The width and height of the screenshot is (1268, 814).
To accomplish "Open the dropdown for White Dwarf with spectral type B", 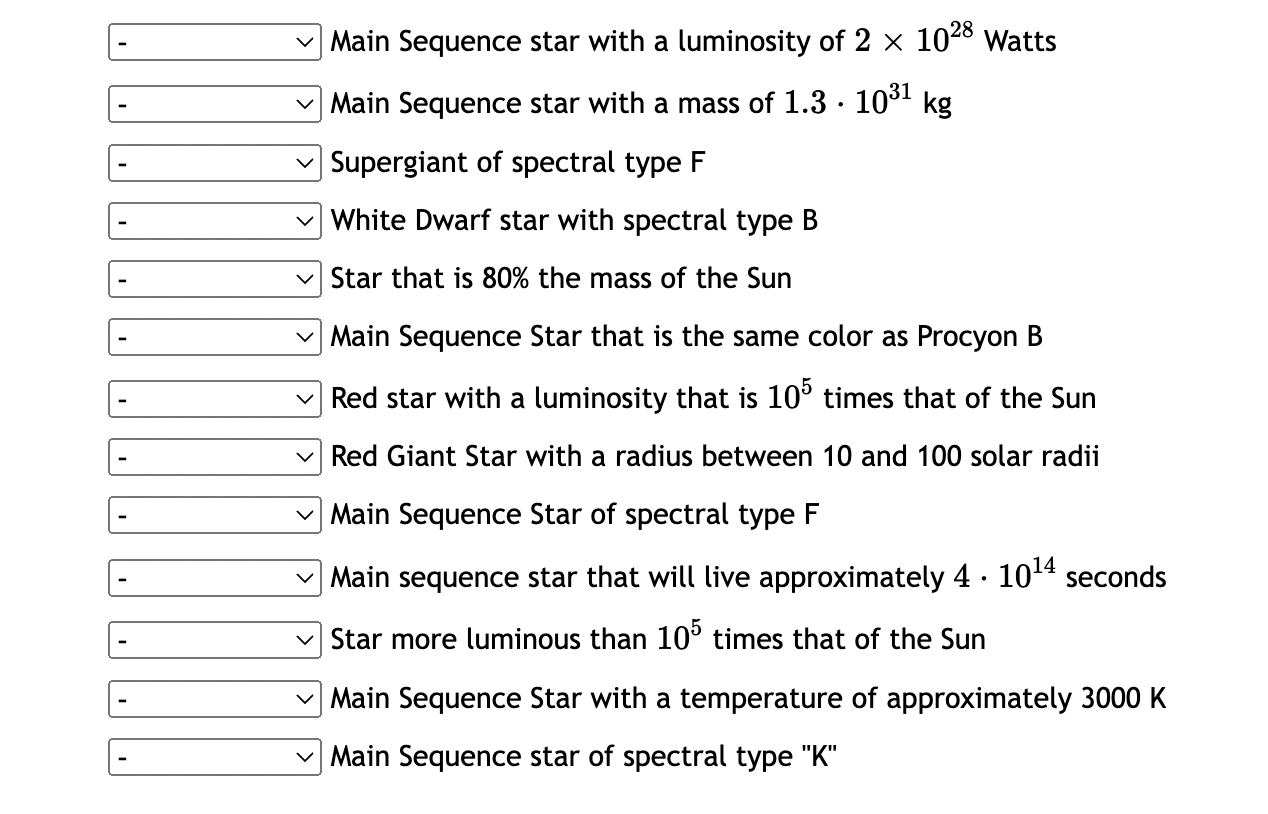I will tap(214, 220).
